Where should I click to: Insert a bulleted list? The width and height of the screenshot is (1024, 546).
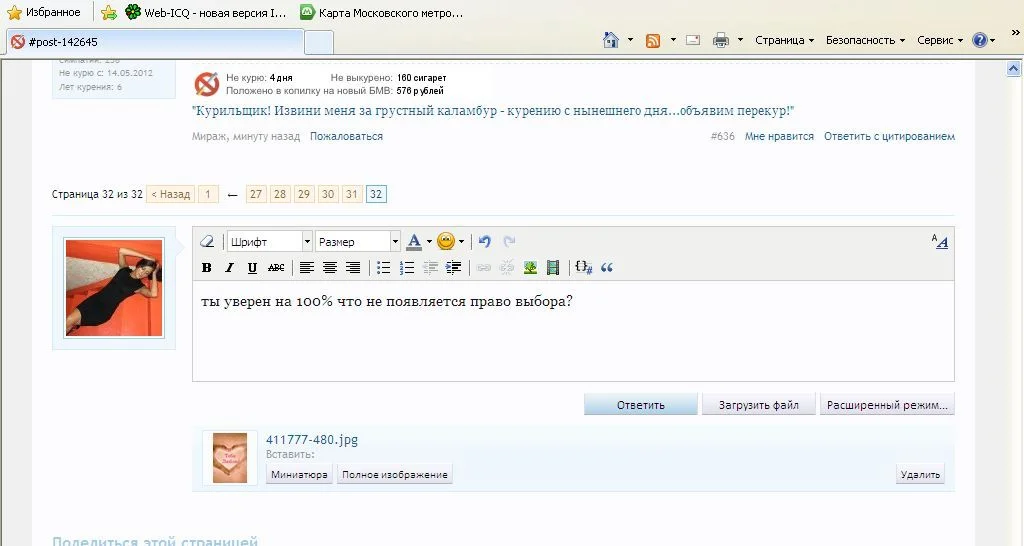coord(384,268)
